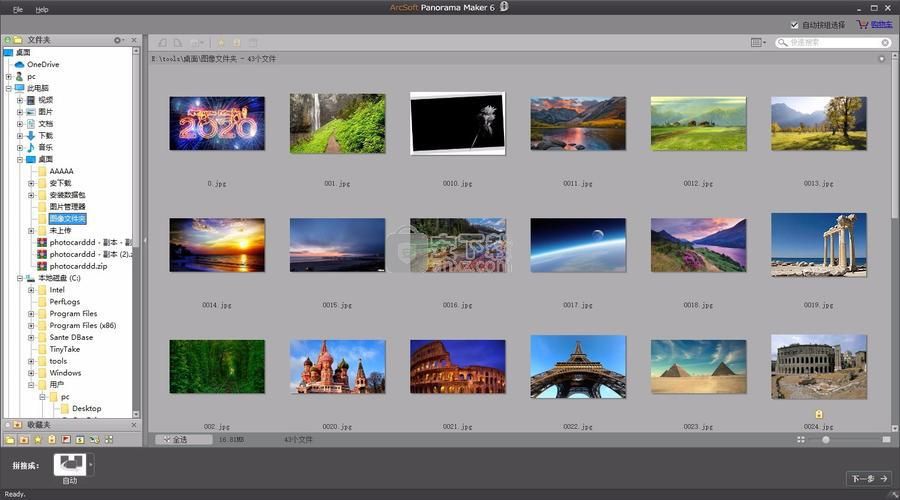Select the 0023.jpg pyramids thumbnail
This screenshot has height=500, width=900.
tap(699, 367)
